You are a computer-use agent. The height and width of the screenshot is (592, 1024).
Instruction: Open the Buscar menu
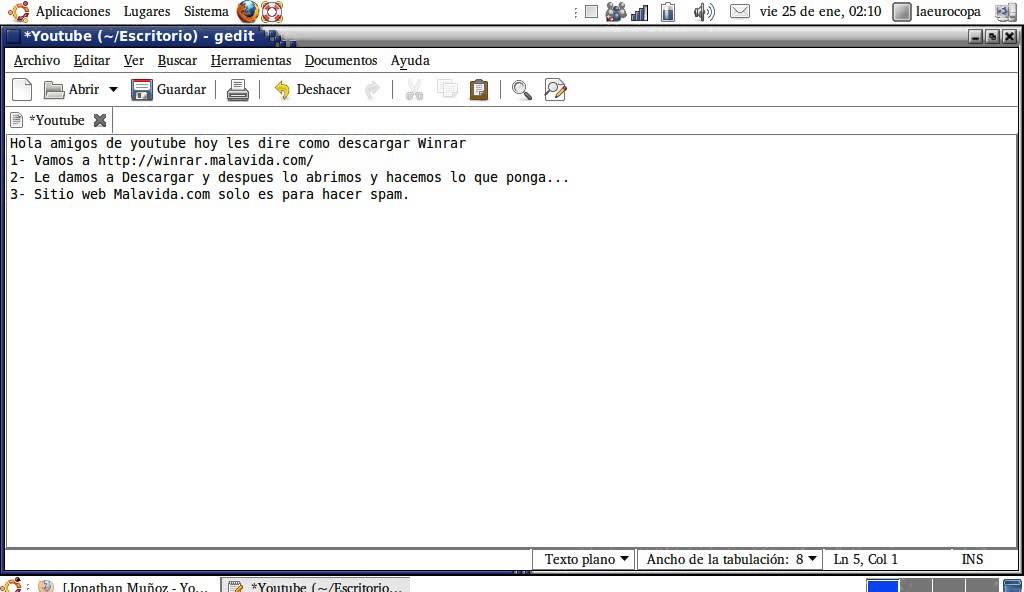[177, 60]
